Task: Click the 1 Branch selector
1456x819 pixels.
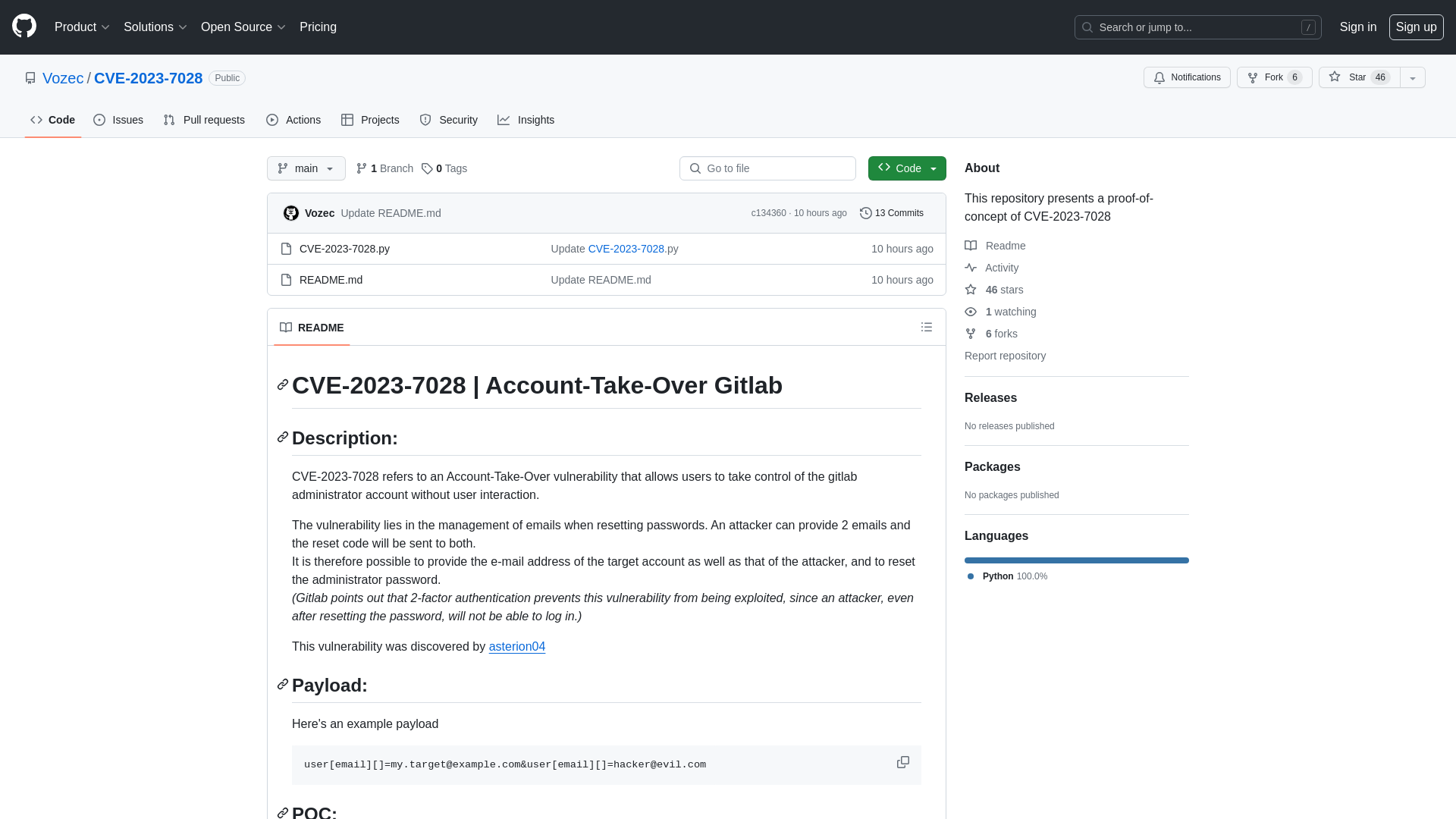Action: pyautogui.click(x=384, y=168)
